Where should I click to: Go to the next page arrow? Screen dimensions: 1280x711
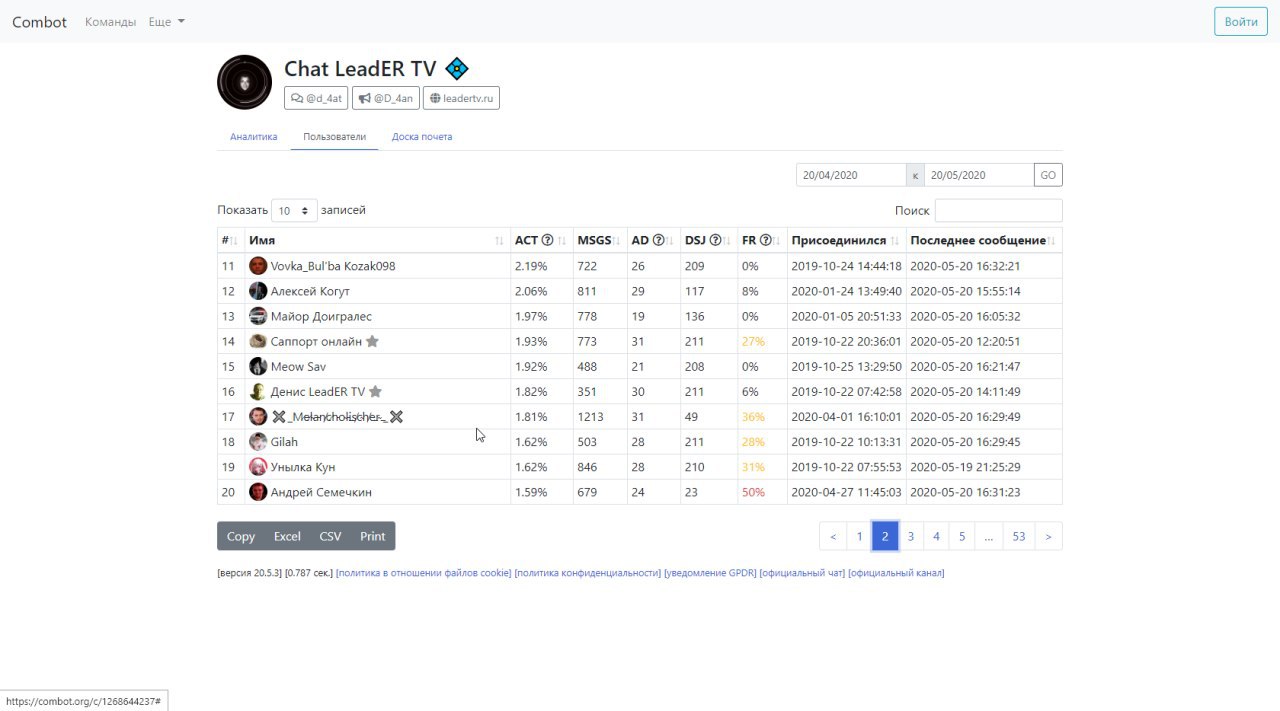[1048, 536]
